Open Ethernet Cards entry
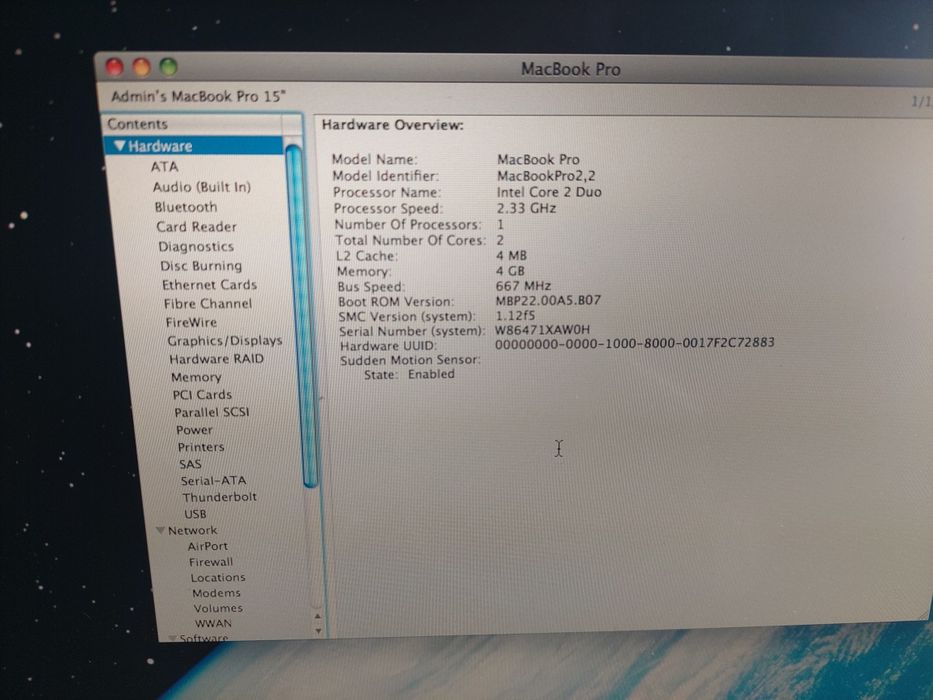 click(209, 285)
